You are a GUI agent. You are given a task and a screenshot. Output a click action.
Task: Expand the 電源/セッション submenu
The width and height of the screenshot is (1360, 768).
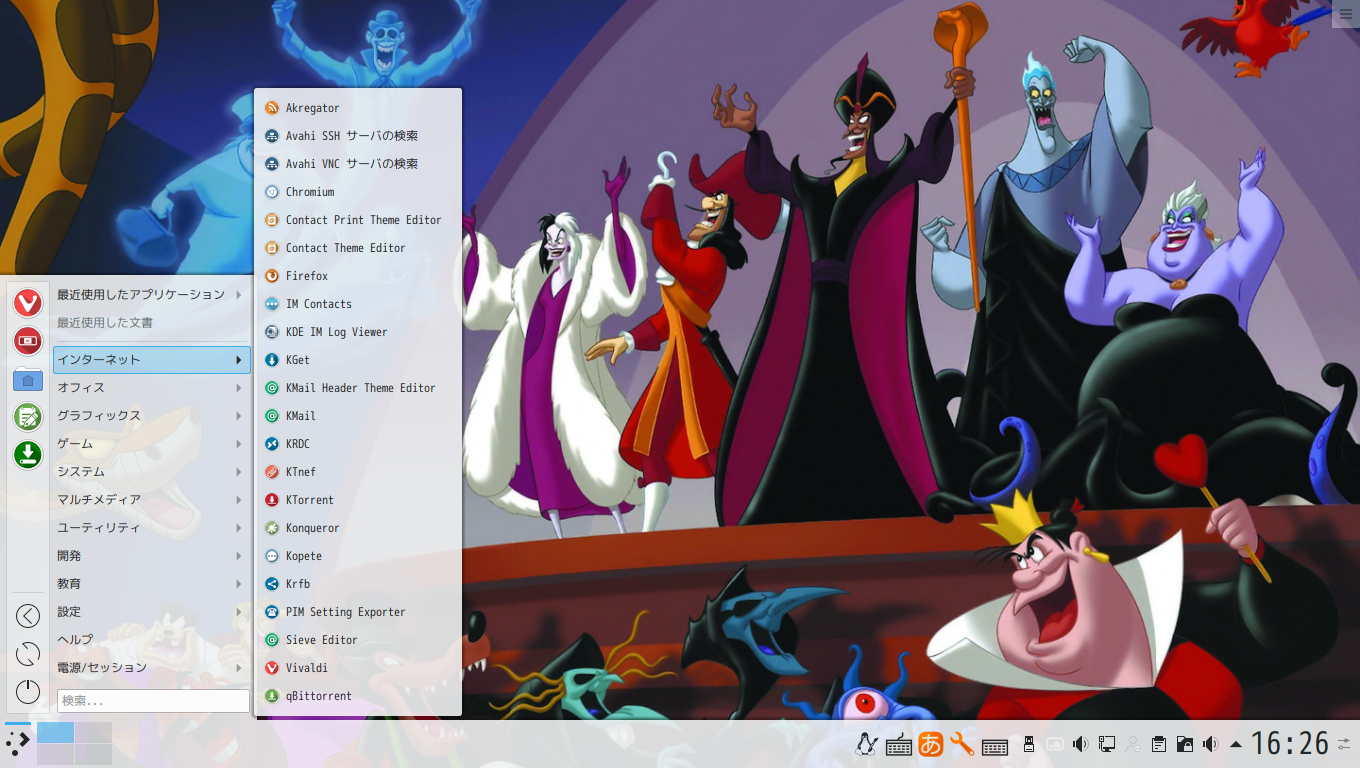click(x=151, y=668)
